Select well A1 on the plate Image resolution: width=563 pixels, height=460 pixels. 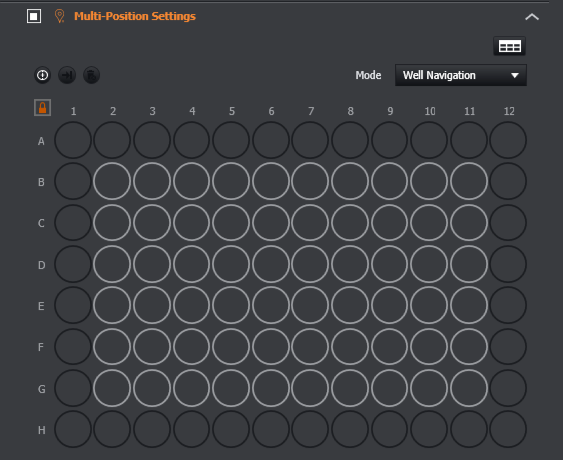tap(73, 140)
